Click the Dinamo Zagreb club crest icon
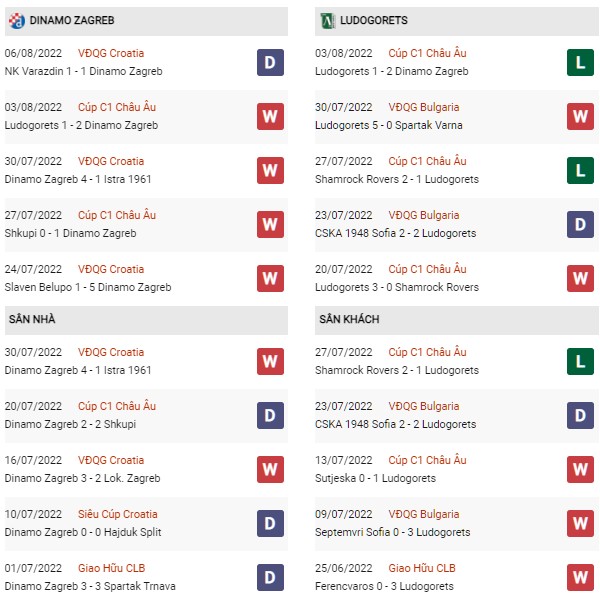This screenshot has width=600, height=601. 16,21
